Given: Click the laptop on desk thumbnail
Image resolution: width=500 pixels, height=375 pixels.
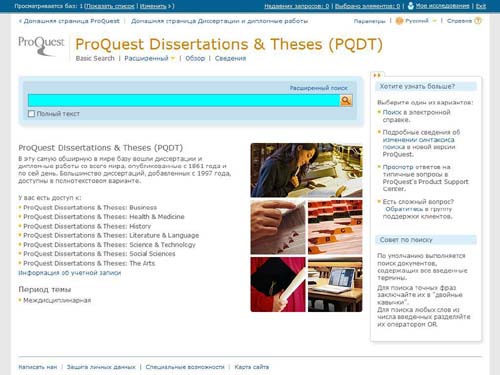Looking at the screenshot, I should (335, 284).
